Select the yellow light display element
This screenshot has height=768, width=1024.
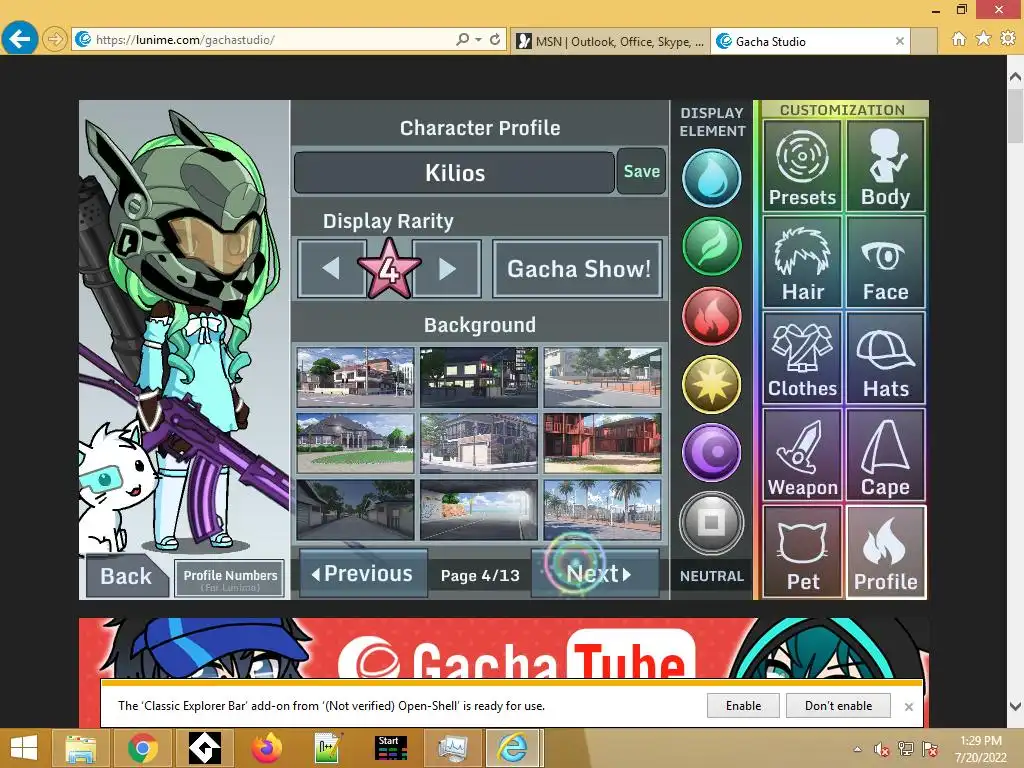point(711,385)
